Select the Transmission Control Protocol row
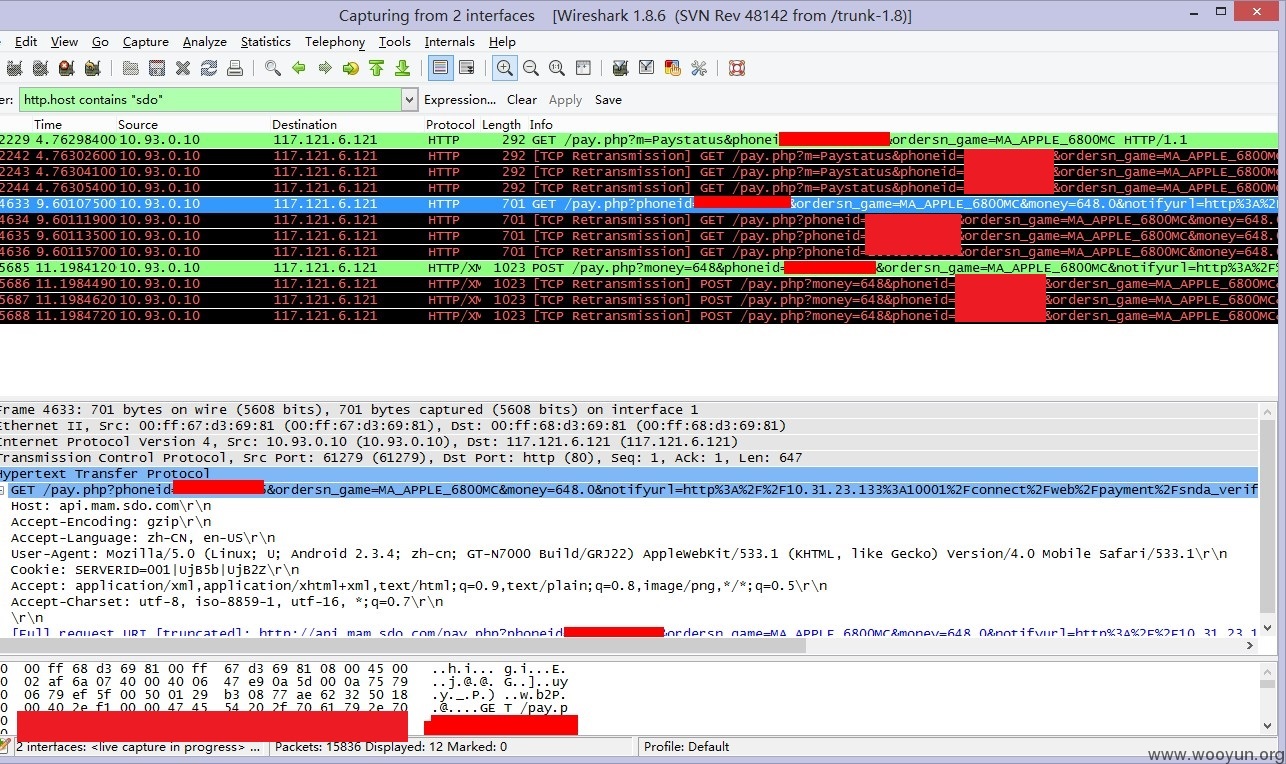1286x764 pixels. coord(630,458)
